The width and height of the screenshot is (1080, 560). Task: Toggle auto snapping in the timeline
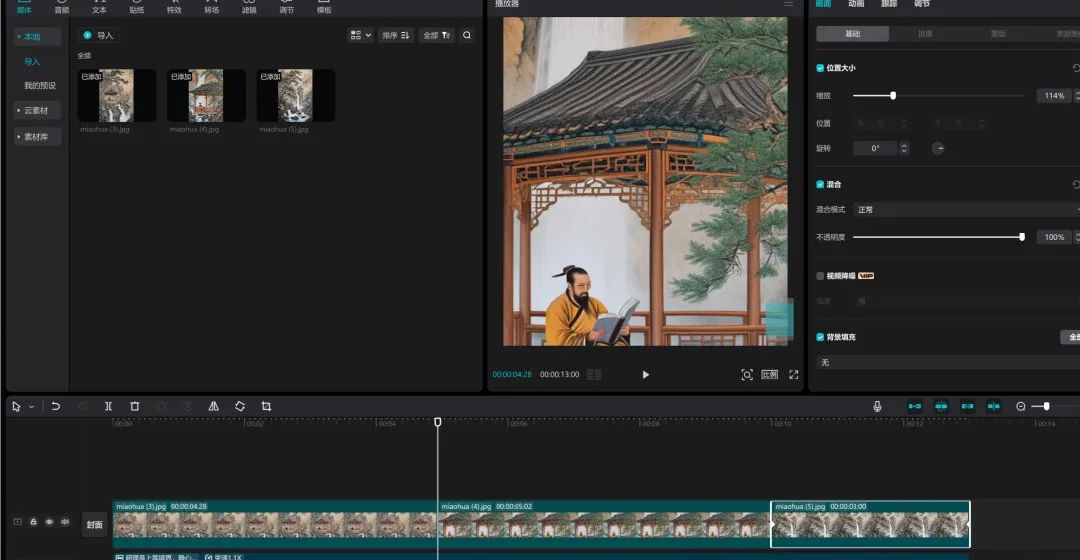point(941,406)
